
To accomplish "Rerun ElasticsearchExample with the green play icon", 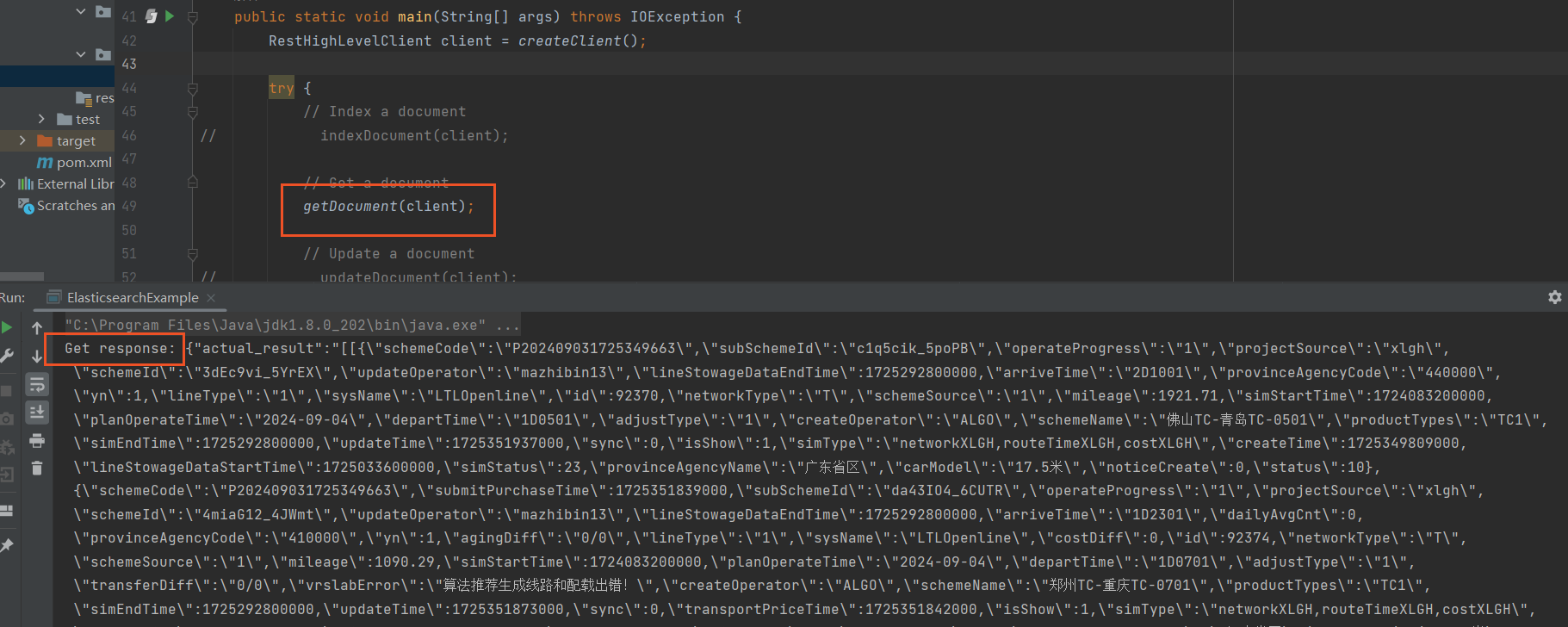I will [x=7, y=327].
